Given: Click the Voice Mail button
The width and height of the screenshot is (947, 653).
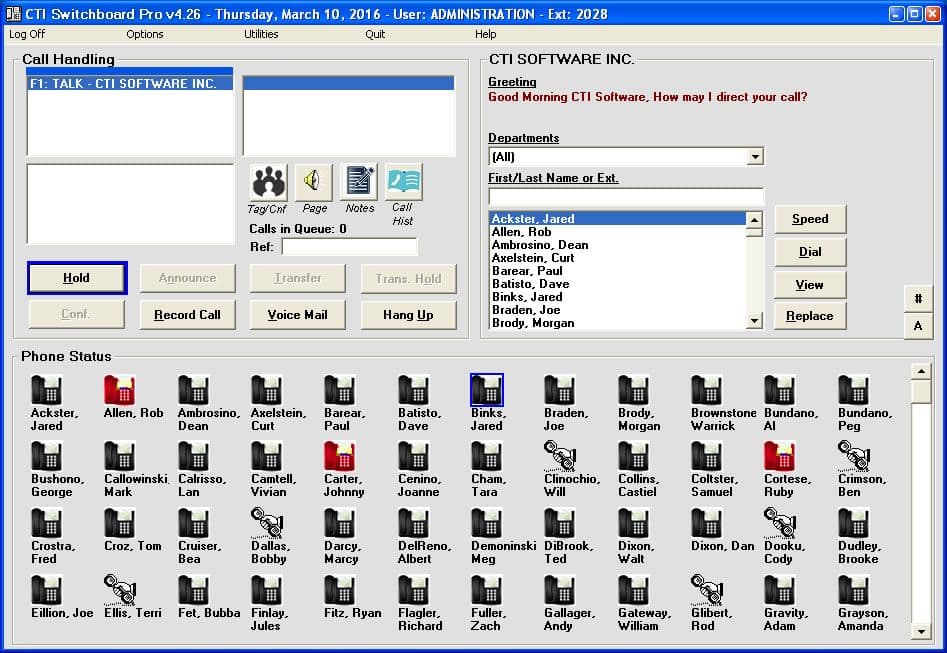Looking at the screenshot, I should click(297, 314).
